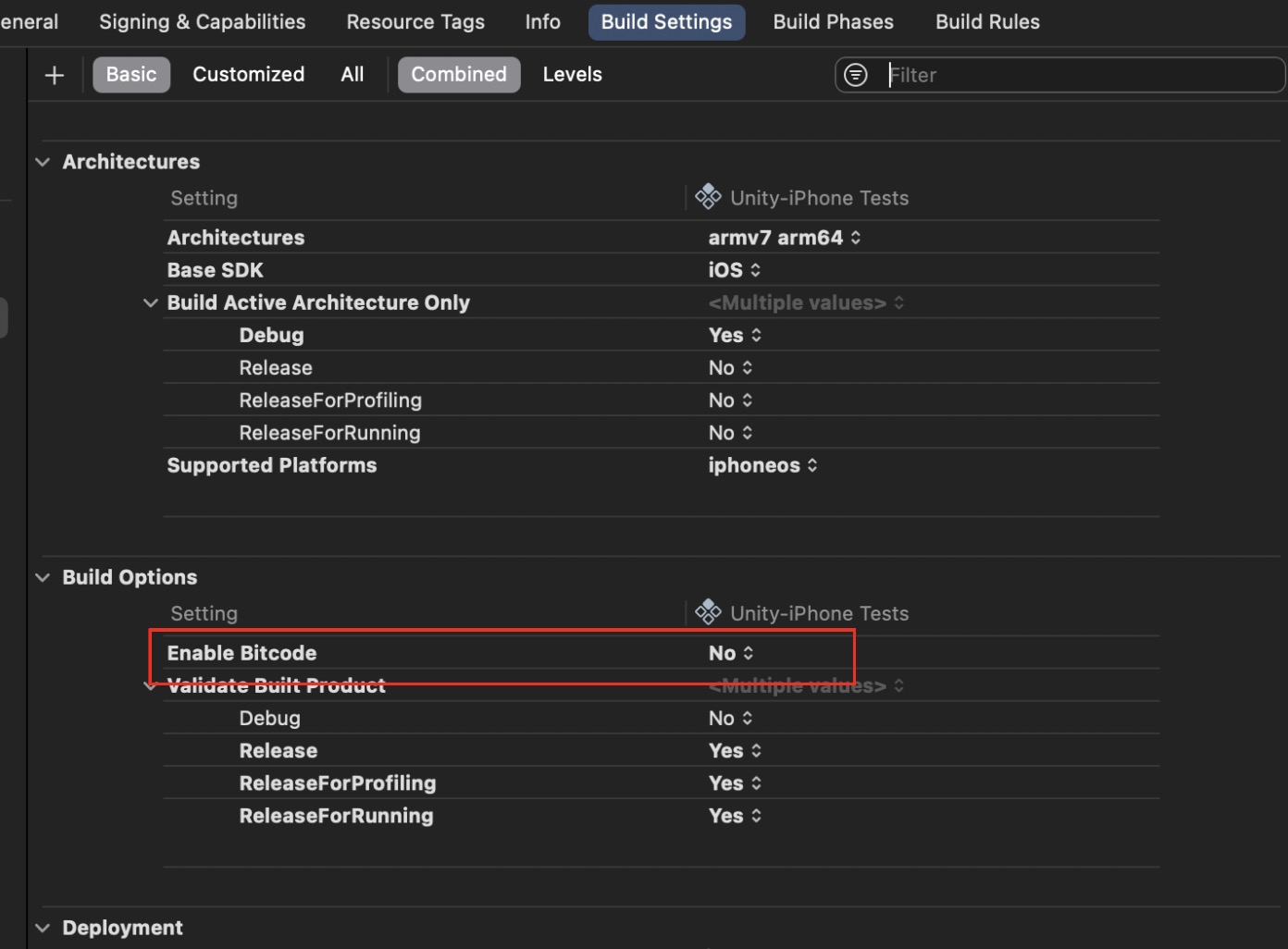Select the Combined view toggle

[459, 74]
